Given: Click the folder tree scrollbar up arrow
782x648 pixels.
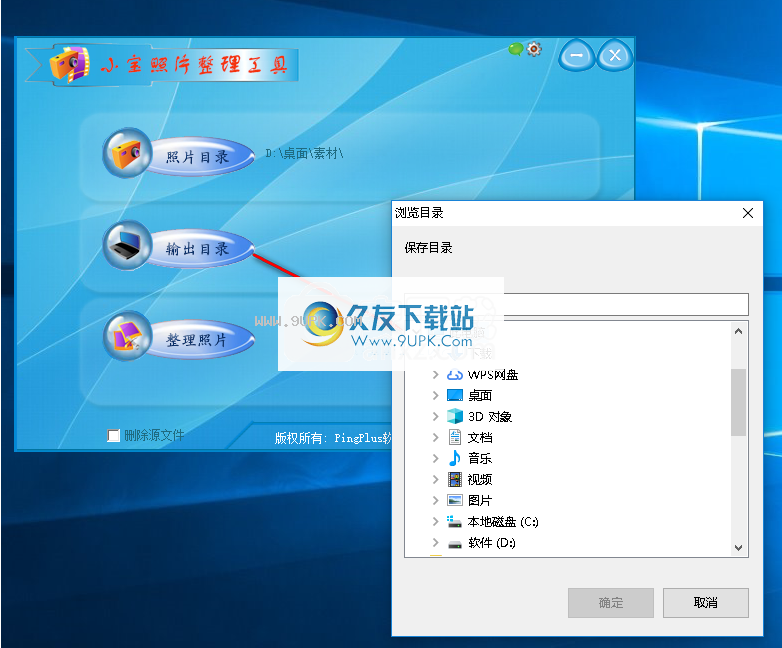Looking at the screenshot, I should tap(739, 331).
